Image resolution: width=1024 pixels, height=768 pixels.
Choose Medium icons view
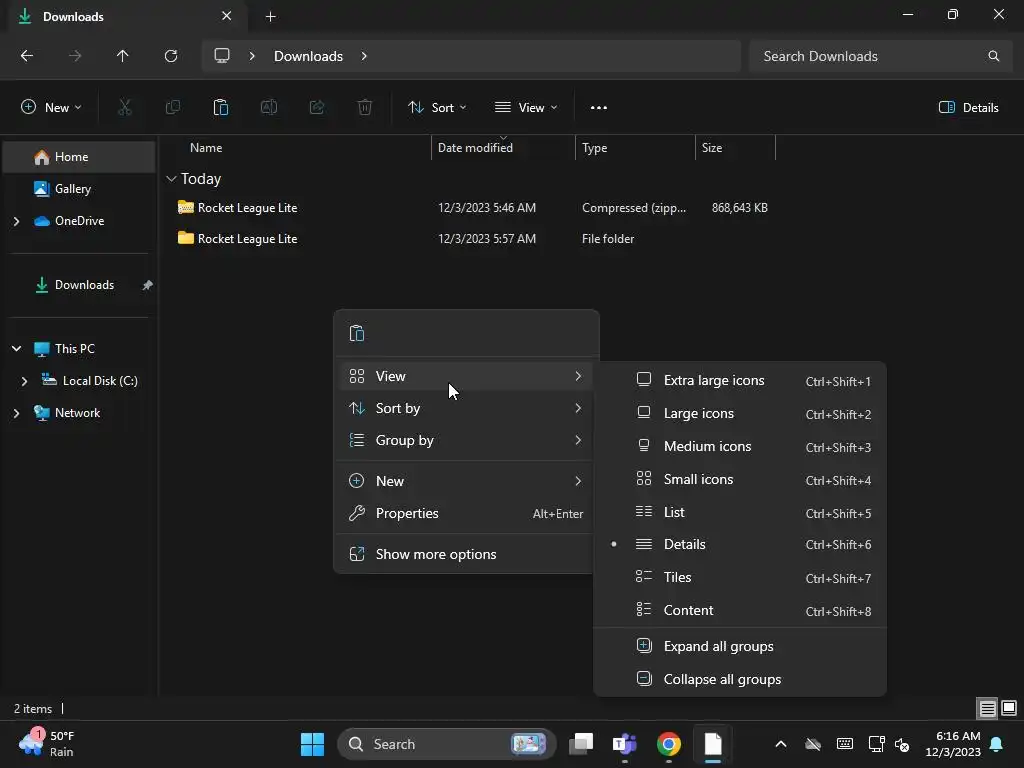tap(740, 447)
